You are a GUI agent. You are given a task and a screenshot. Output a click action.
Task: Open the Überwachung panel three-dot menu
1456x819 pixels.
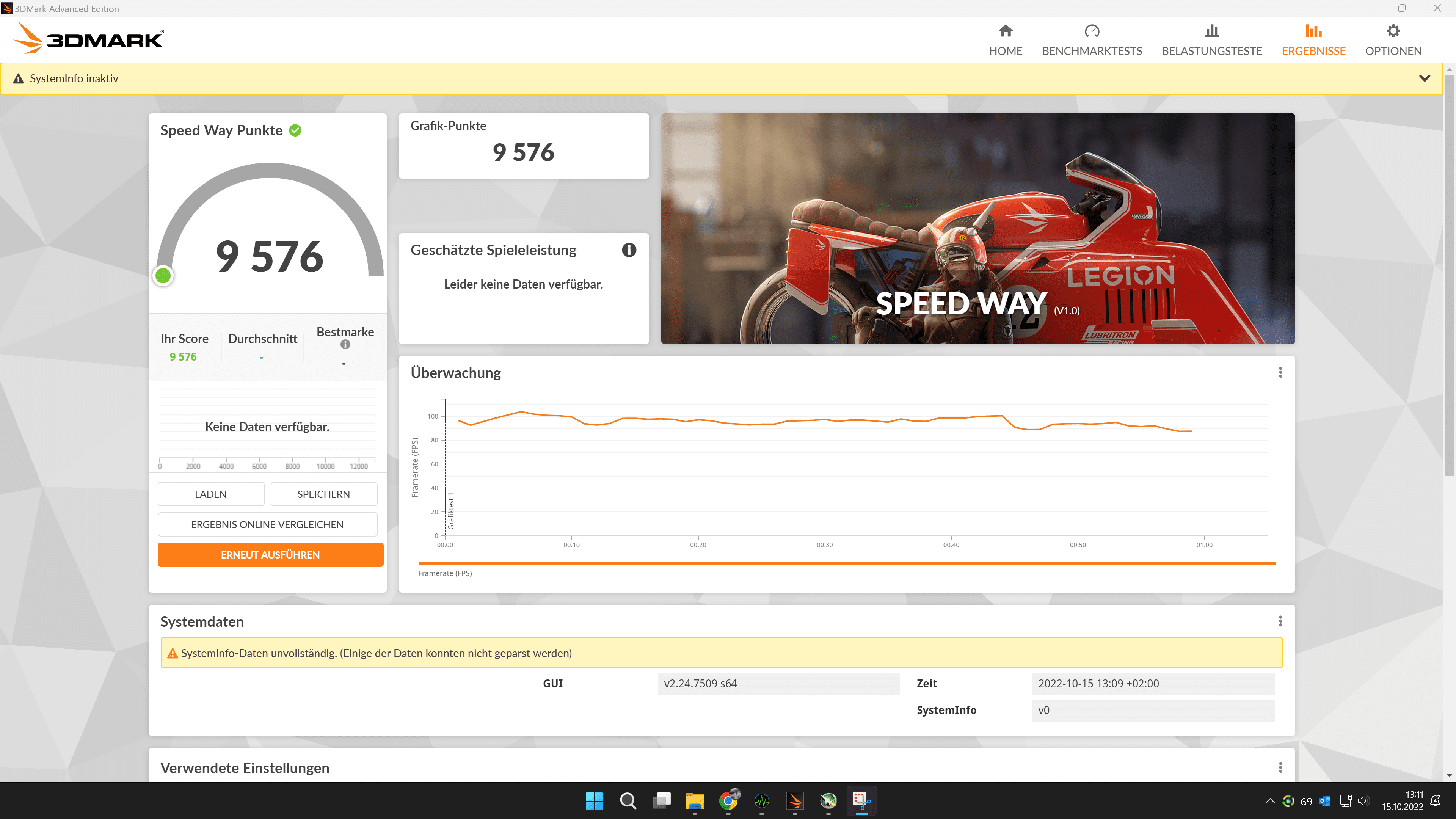click(1280, 372)
